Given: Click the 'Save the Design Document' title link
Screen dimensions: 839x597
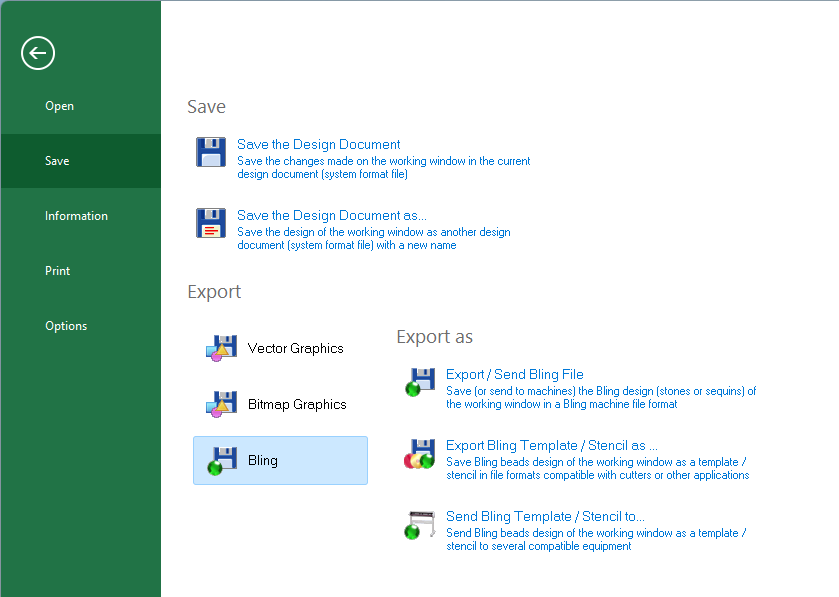Looking at the screenshot, I should (x=318, y=145).
